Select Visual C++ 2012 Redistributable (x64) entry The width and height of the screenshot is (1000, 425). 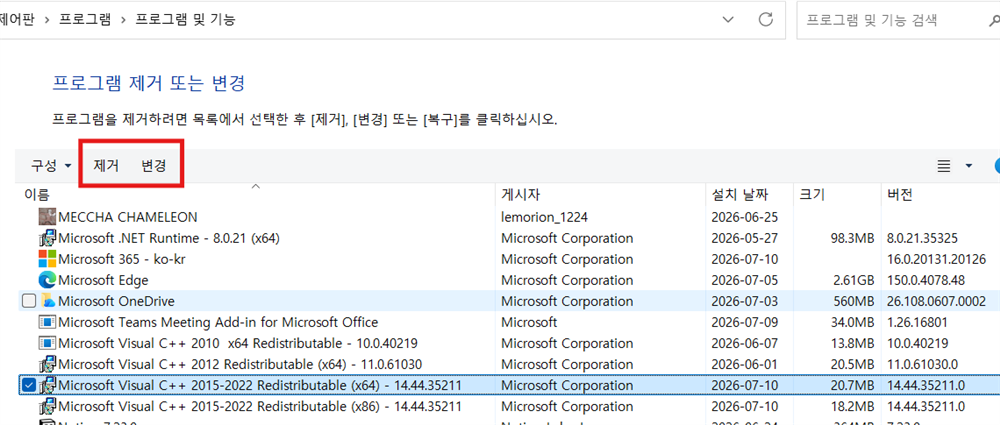[x=240, y=364]
